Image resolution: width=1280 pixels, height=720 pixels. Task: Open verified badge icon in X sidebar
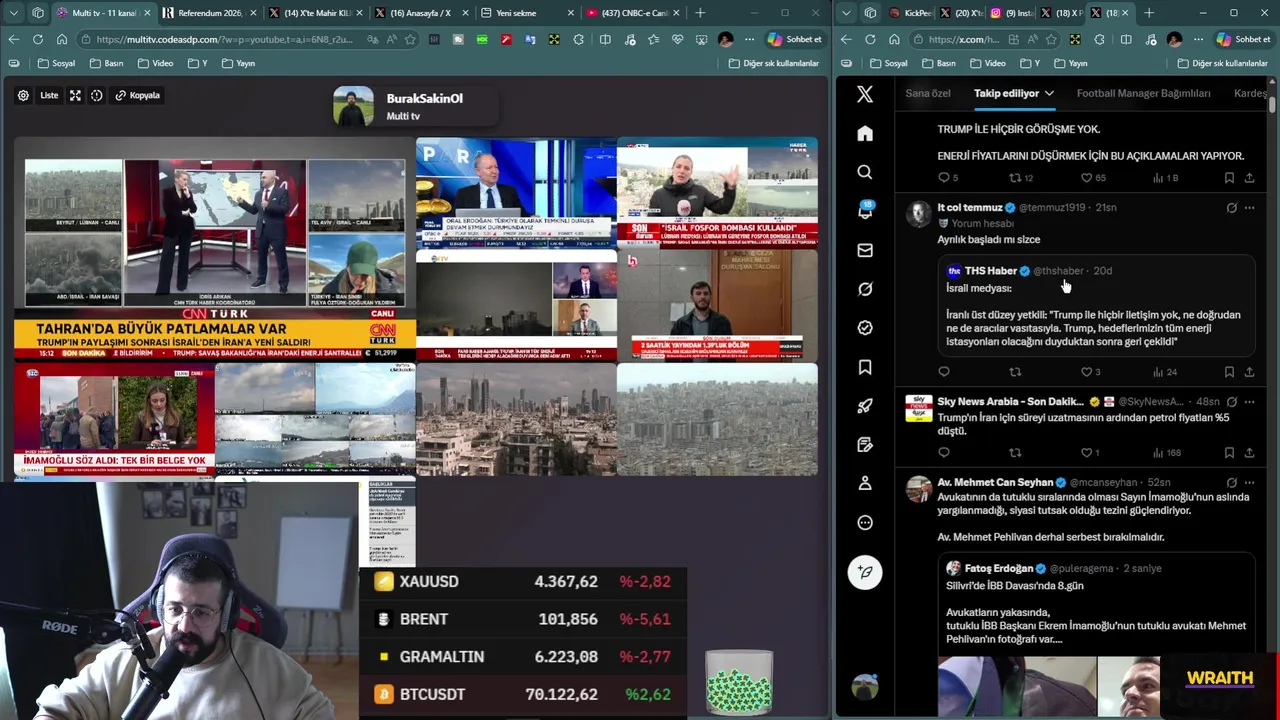865,328
